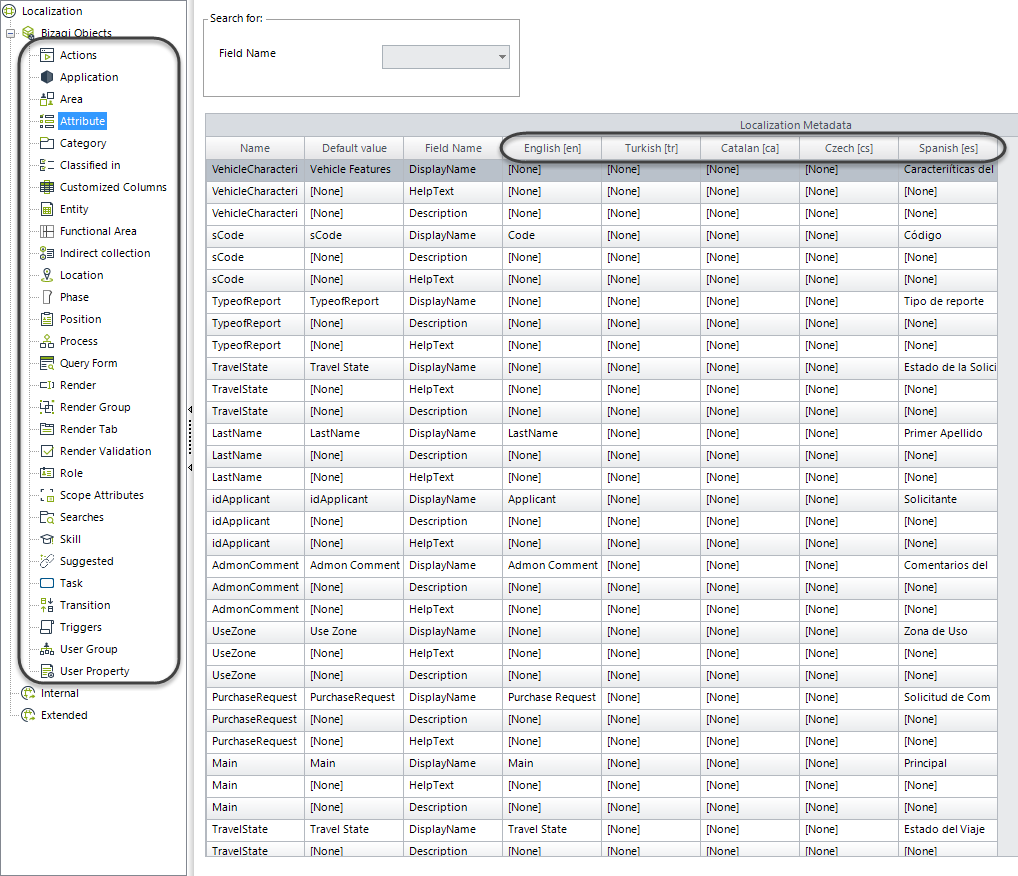
Task: Click the Scope Attributes icon
Action: [47, 495]
